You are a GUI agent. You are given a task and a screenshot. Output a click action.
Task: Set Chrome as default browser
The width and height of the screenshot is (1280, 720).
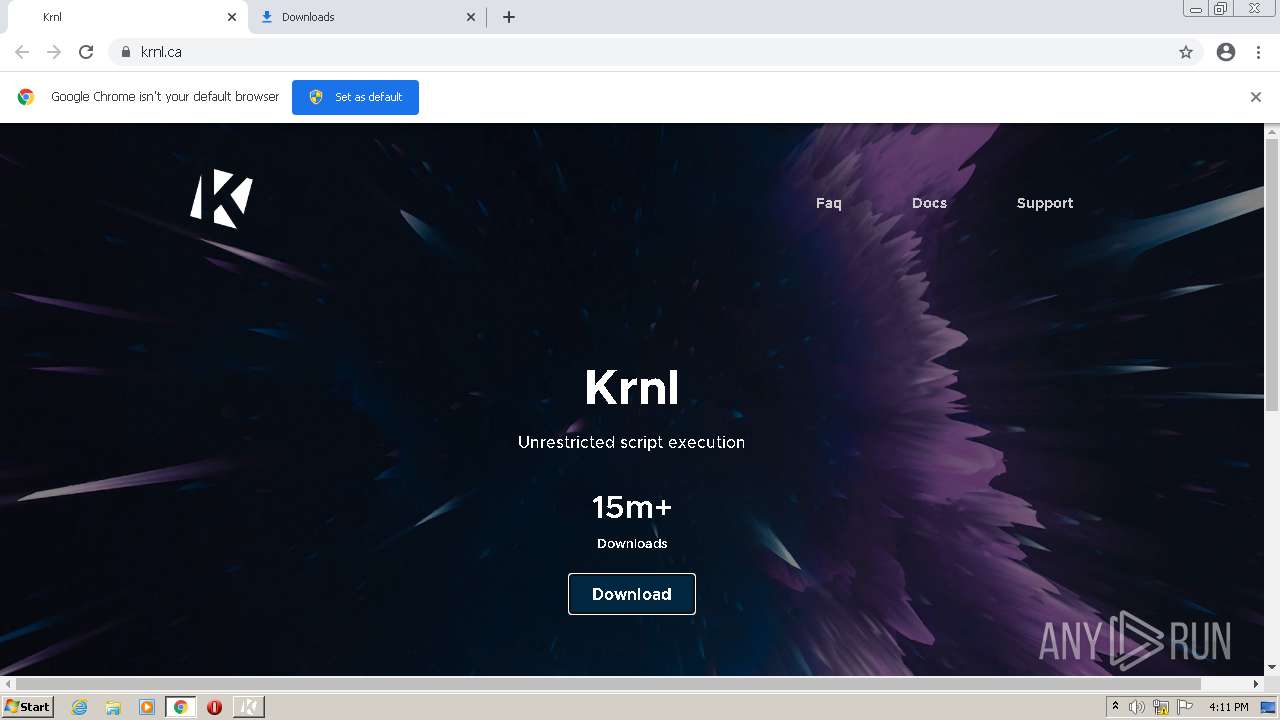pyautogui.click(x=355, y=97)
